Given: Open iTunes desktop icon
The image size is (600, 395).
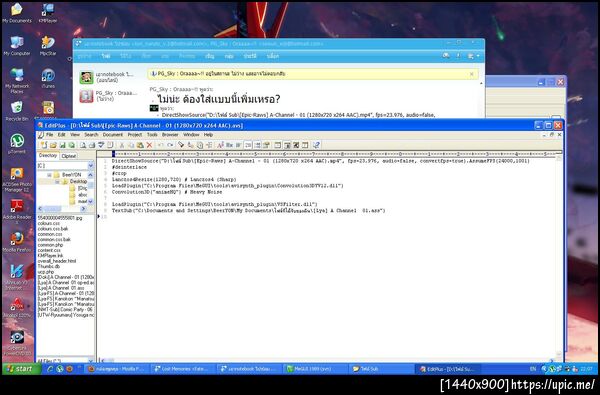Looking at the screenshot, I should click(48, 78).
